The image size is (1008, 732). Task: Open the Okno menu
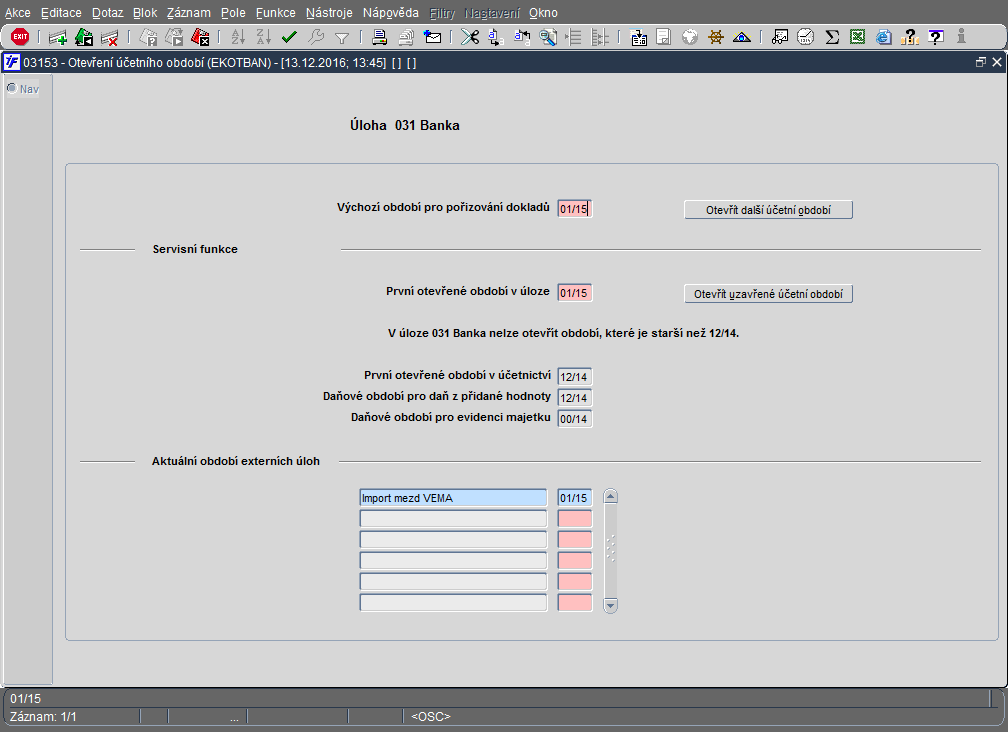coord(543,13)
